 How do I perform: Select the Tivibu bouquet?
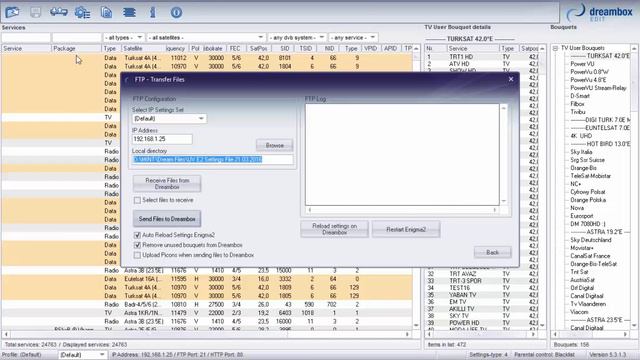pyautogui.click(x=578, y=112)
